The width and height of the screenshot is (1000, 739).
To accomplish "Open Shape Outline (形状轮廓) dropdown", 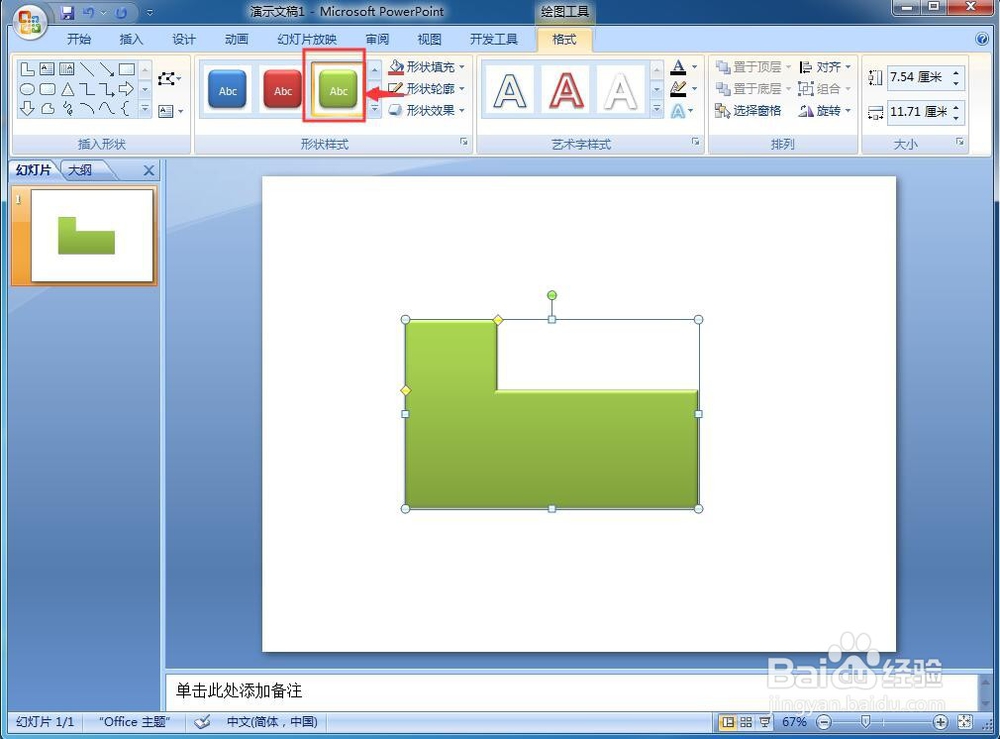I will point(427,89).
